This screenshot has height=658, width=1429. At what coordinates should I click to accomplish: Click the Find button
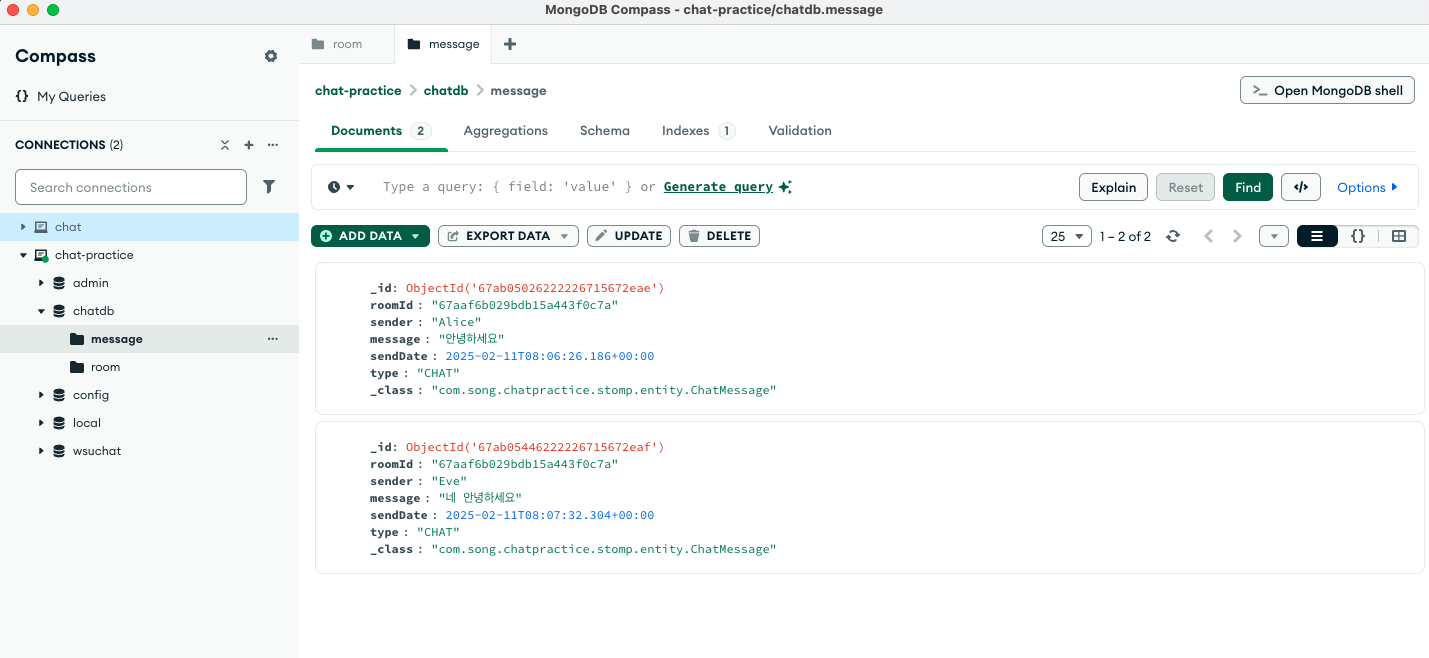(1248, 187)
